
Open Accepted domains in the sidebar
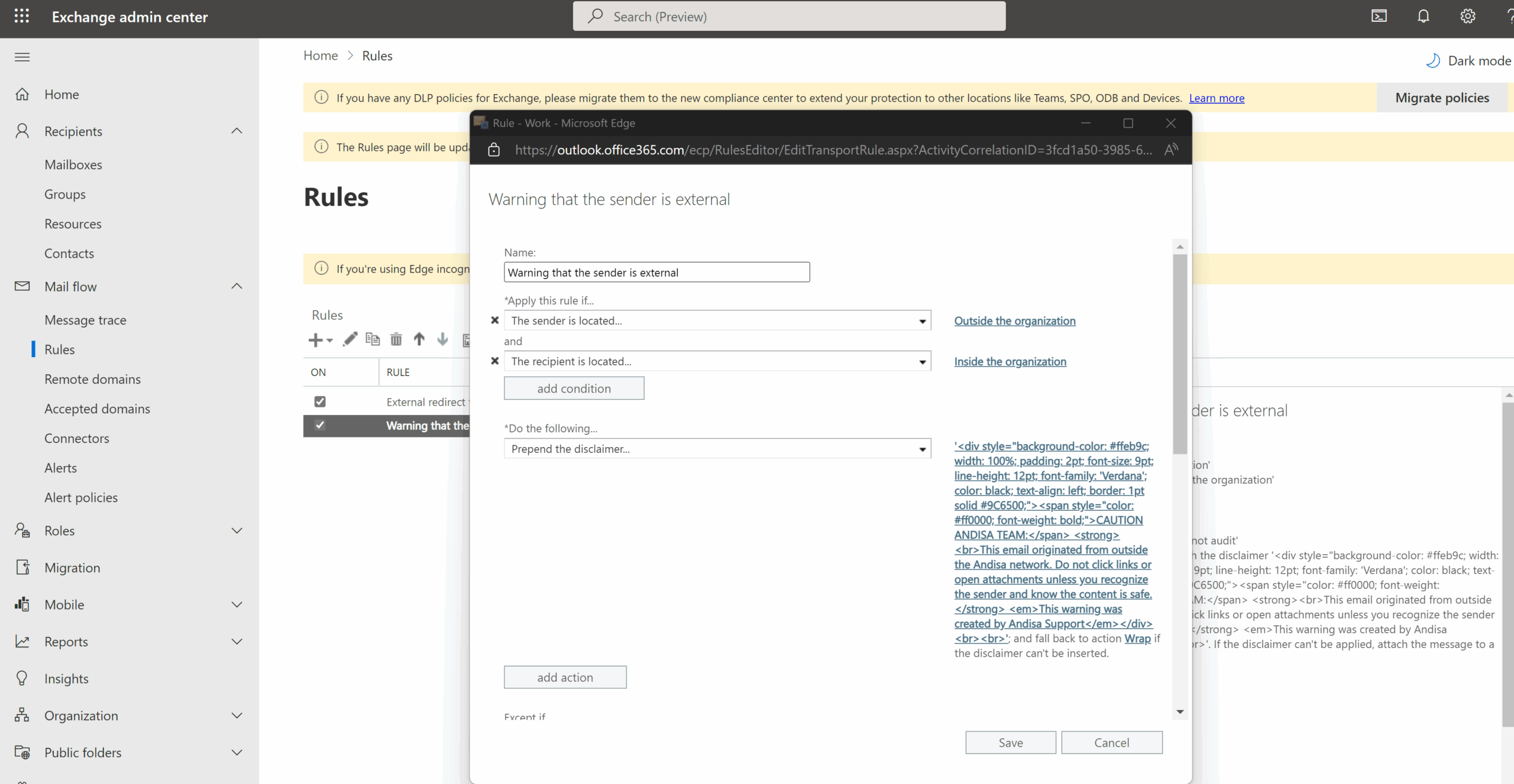(97, 409)
